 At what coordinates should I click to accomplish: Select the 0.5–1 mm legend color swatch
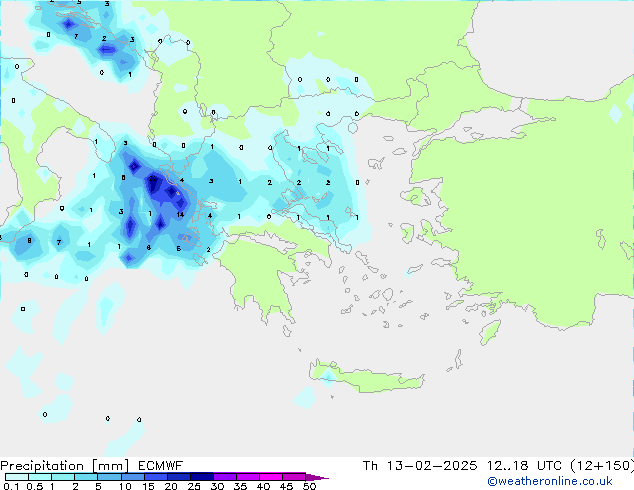pyautogui.click(x=40, y=477)
